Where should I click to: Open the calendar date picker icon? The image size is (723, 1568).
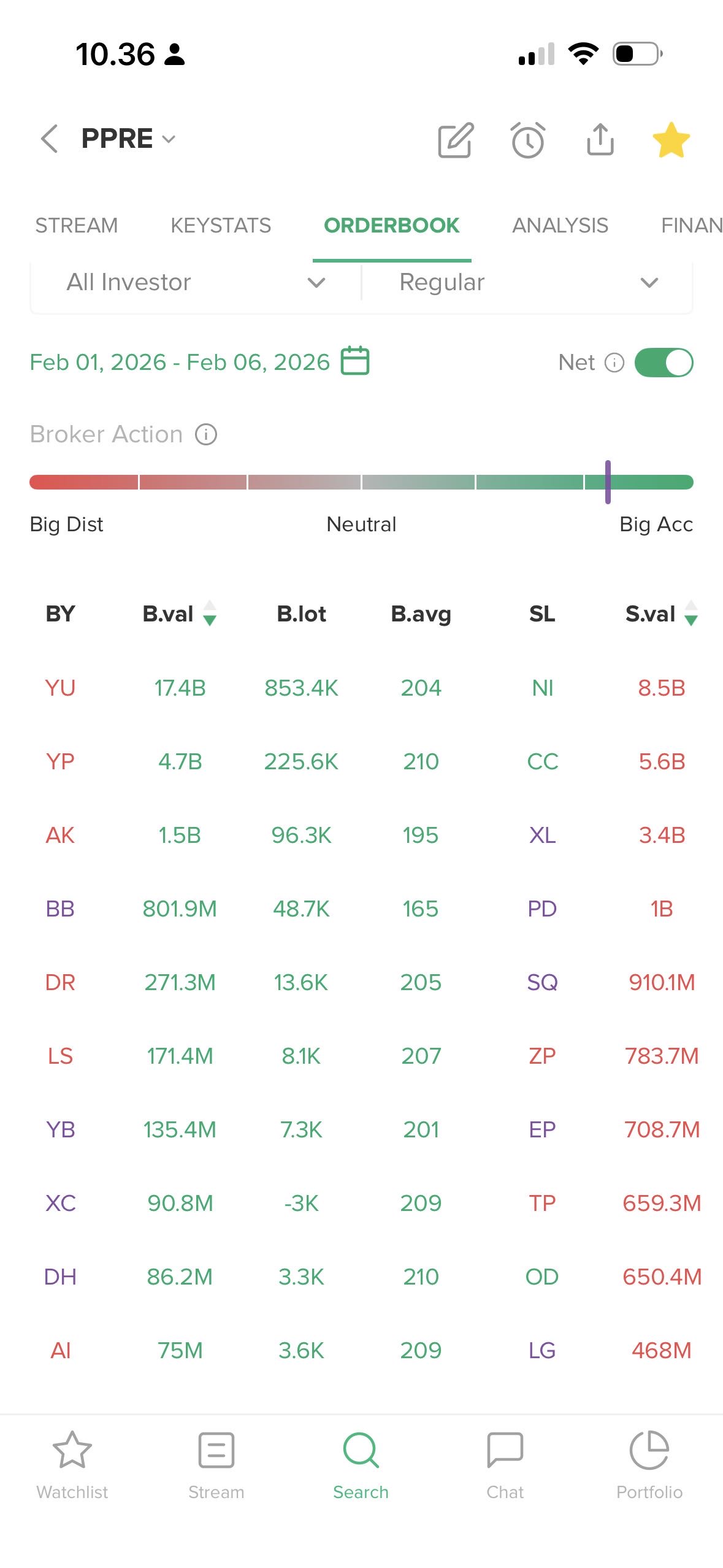(355, 361)
